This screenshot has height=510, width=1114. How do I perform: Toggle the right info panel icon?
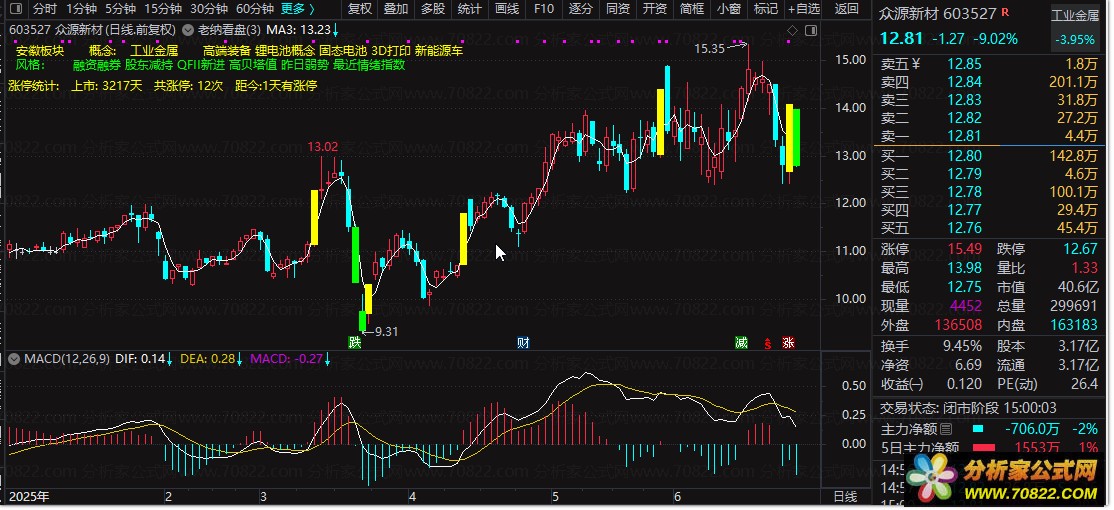[x=811, y=30]
